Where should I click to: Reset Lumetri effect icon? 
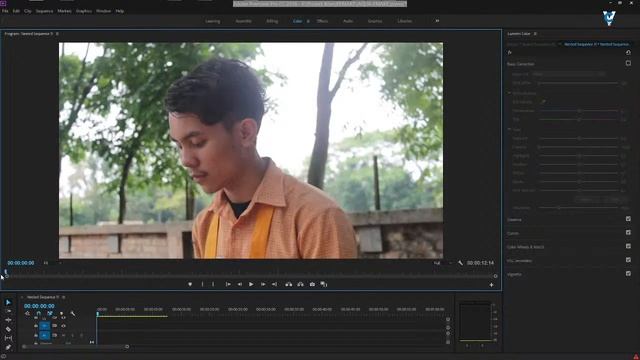tap(628, 52)
